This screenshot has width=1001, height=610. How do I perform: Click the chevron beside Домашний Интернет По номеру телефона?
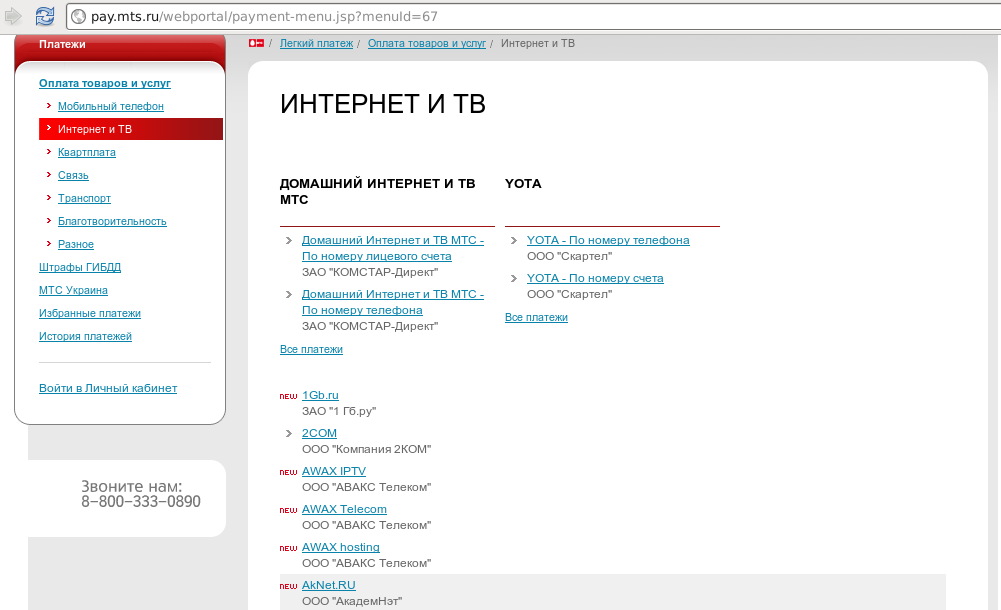click(x=289, y=295)
